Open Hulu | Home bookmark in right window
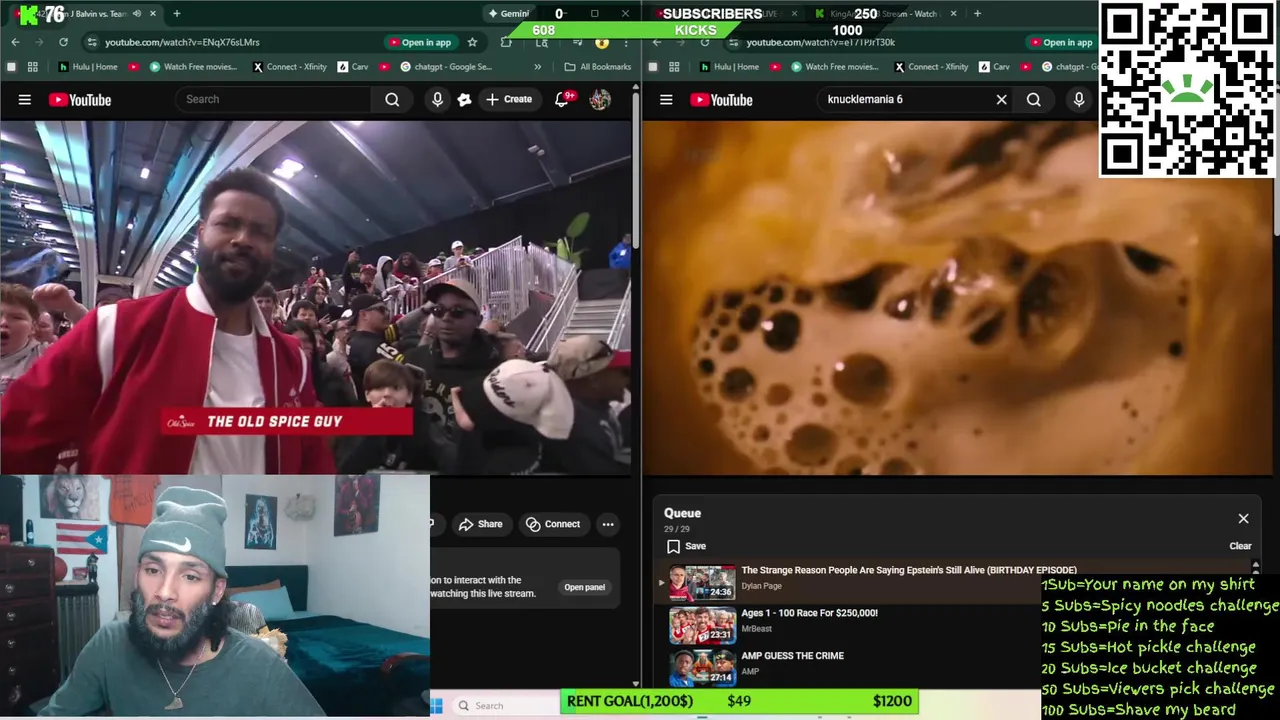The height and width of the screenshot is (720, 1280). [730, 67]
